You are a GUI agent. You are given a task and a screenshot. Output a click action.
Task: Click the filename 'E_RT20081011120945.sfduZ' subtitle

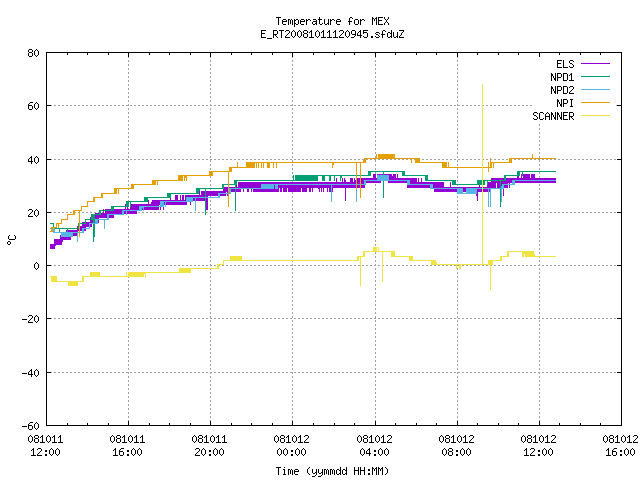coord(332,34)
